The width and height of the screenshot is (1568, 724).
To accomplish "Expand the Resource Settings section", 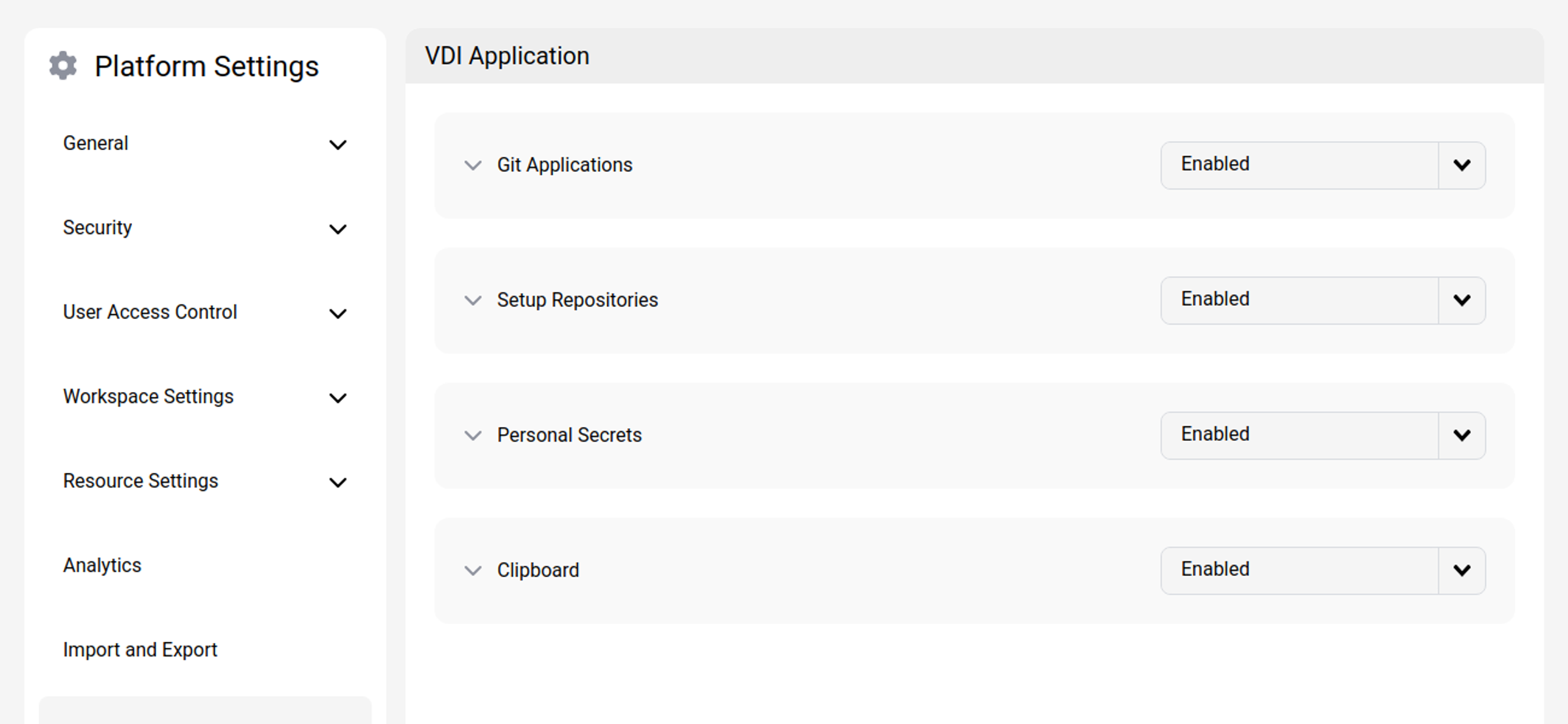I will point(339,482).
